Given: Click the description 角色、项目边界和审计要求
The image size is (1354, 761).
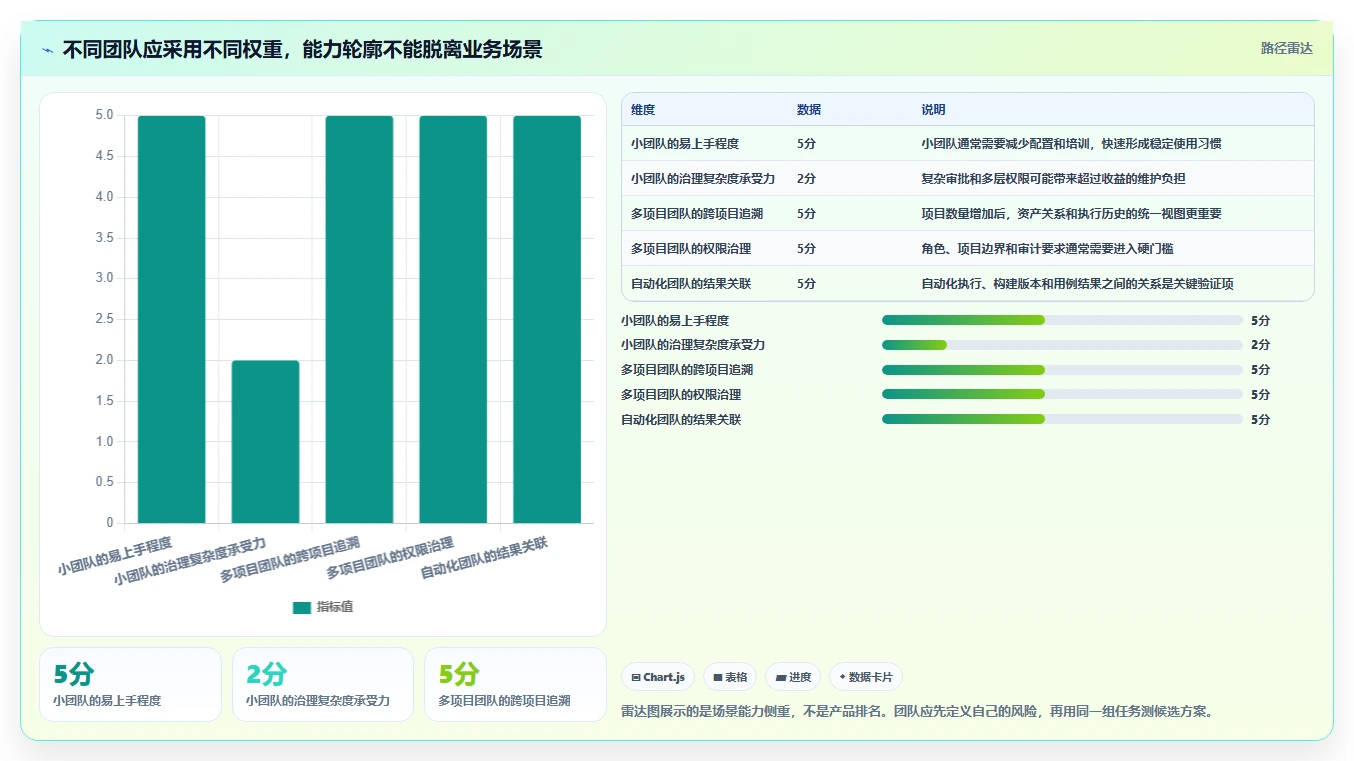Looking at the screenshot, I should 1047,249.
